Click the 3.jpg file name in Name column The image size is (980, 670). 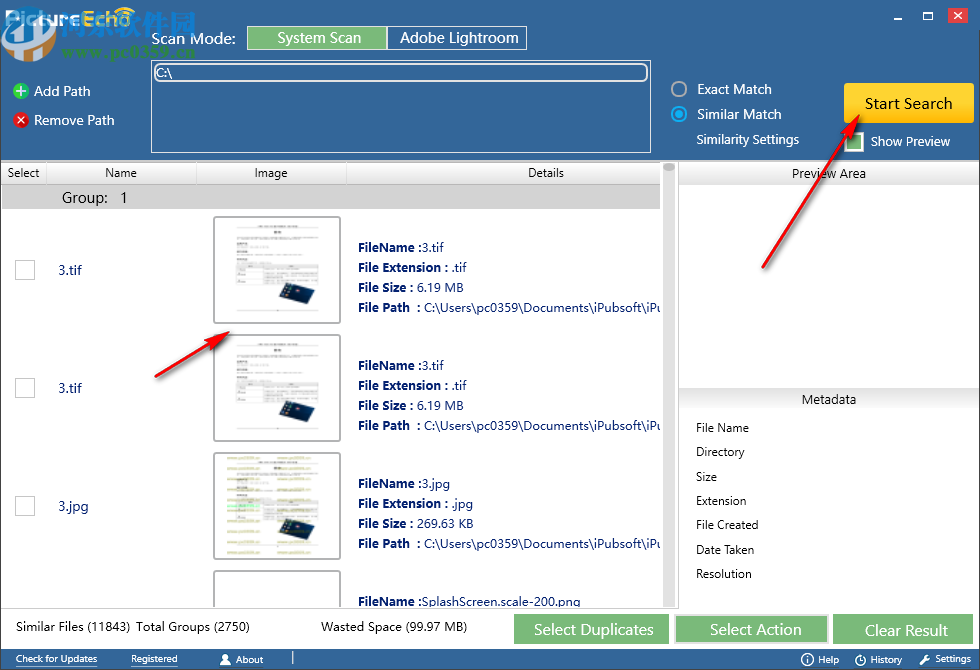[x=73, y=506]
